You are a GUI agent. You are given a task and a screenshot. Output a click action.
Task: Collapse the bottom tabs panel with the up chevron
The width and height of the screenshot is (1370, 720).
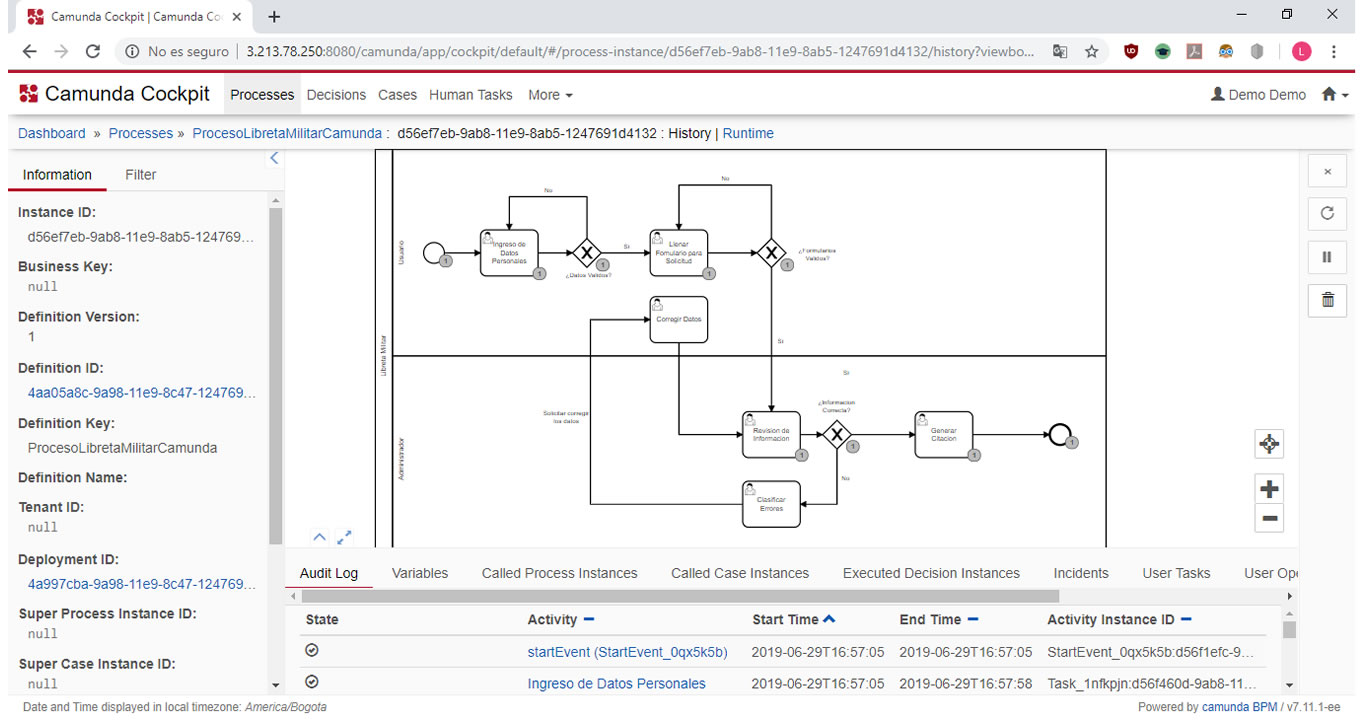coord(319,537)
